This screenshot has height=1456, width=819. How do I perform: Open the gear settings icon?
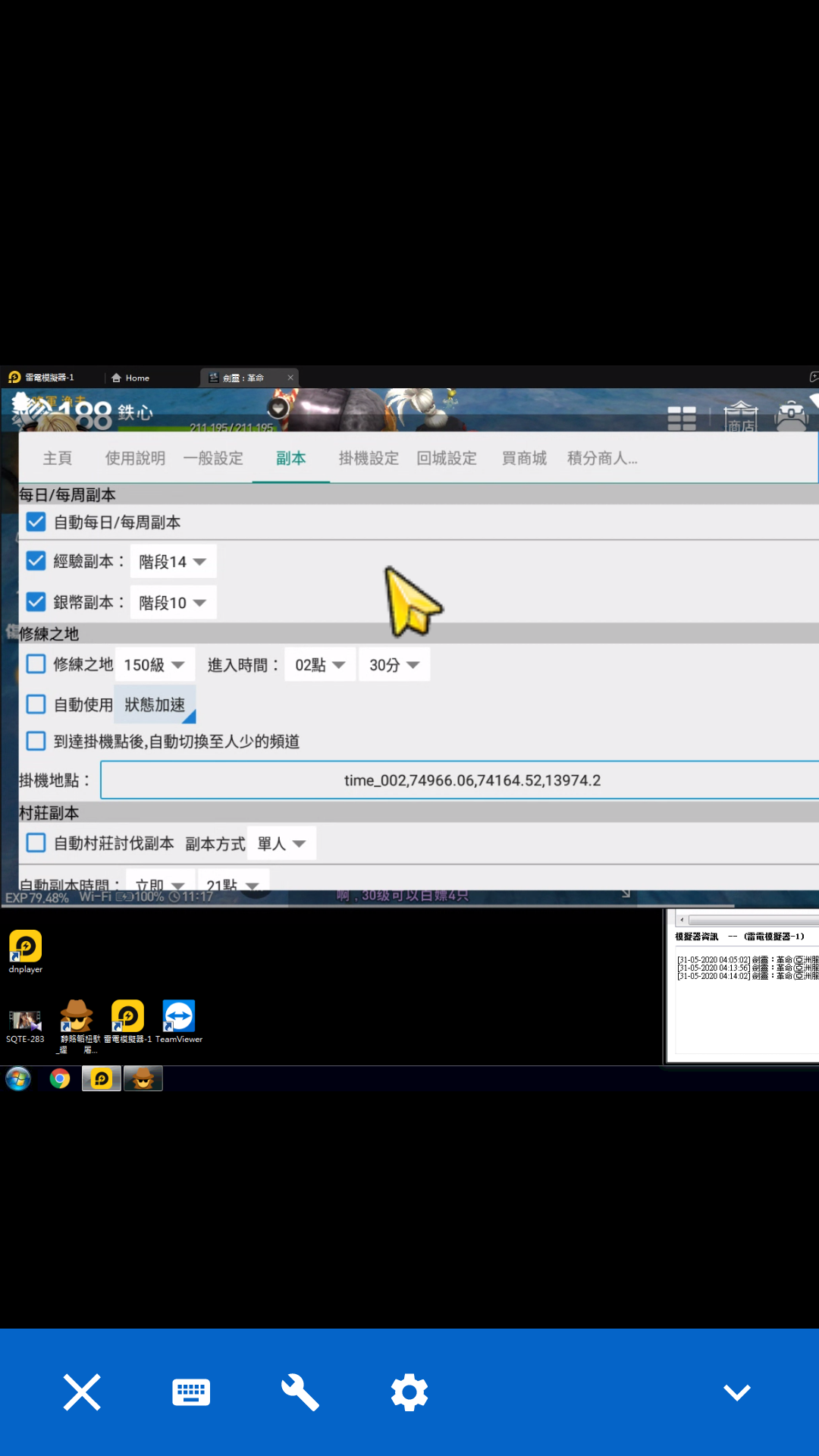[409, 1392]
